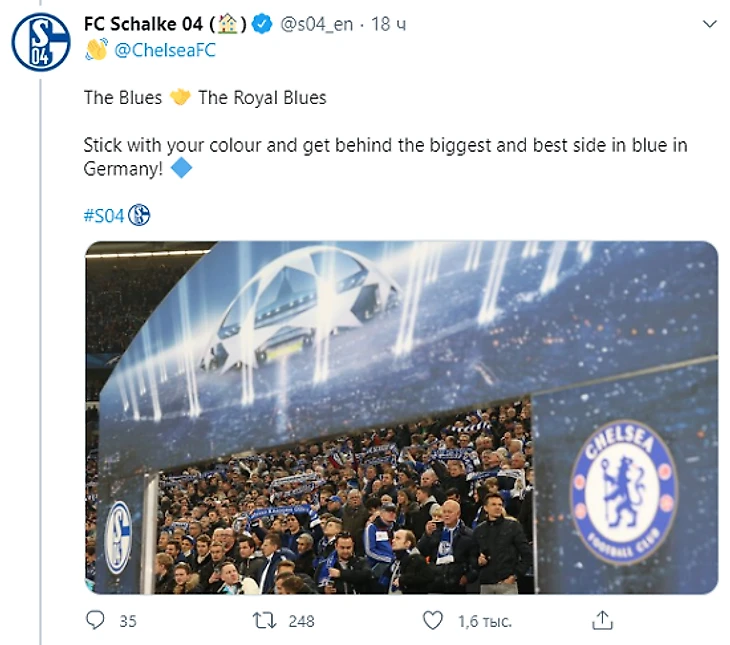This screenshot has width=730, height=645.
Task: Click the 1,6 тыс. likes count
Action: click(484, 621)
